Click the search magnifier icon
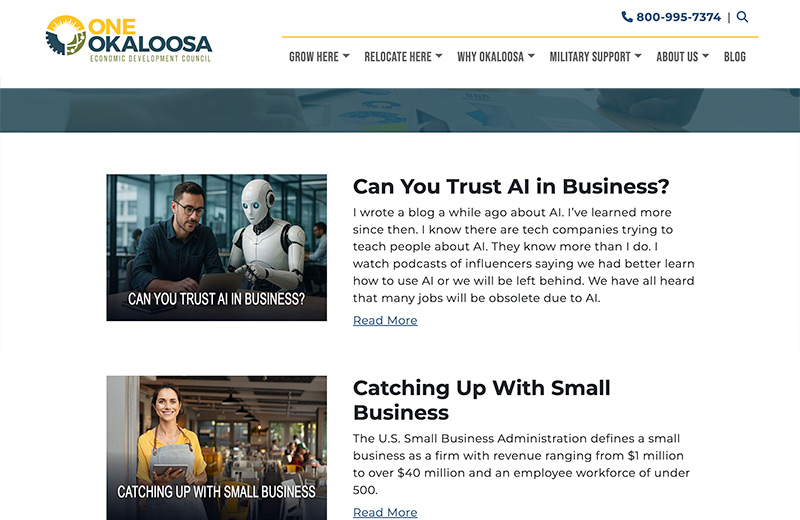The image size is (800, 520). click(742, 17)
